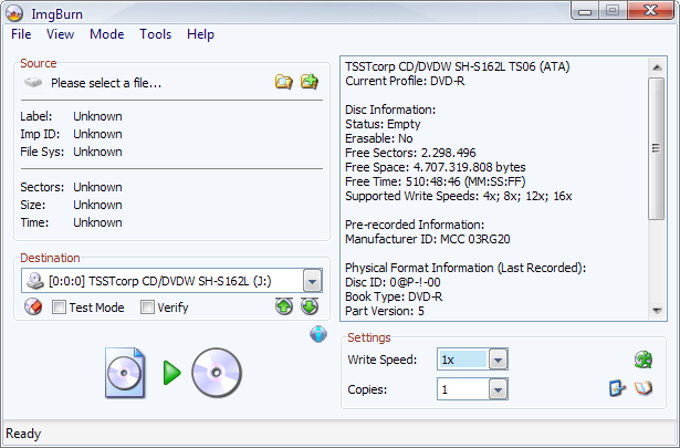Click the drive icon beside 'Please select a file...'
The width and height of the screenshot is (680, 448).
click(33, 82)
